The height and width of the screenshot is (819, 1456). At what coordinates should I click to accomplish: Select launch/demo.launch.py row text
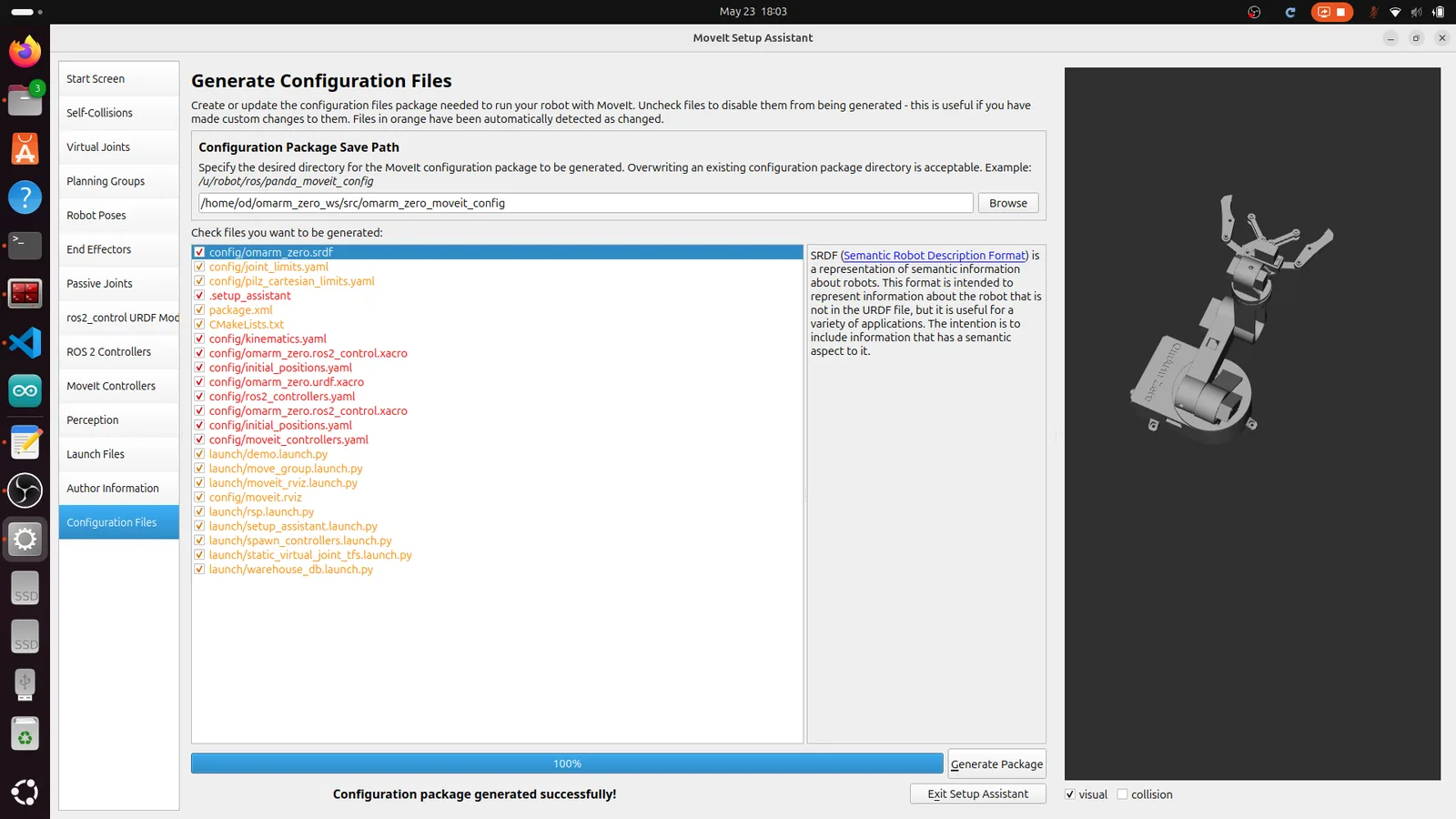click(268, 454)
